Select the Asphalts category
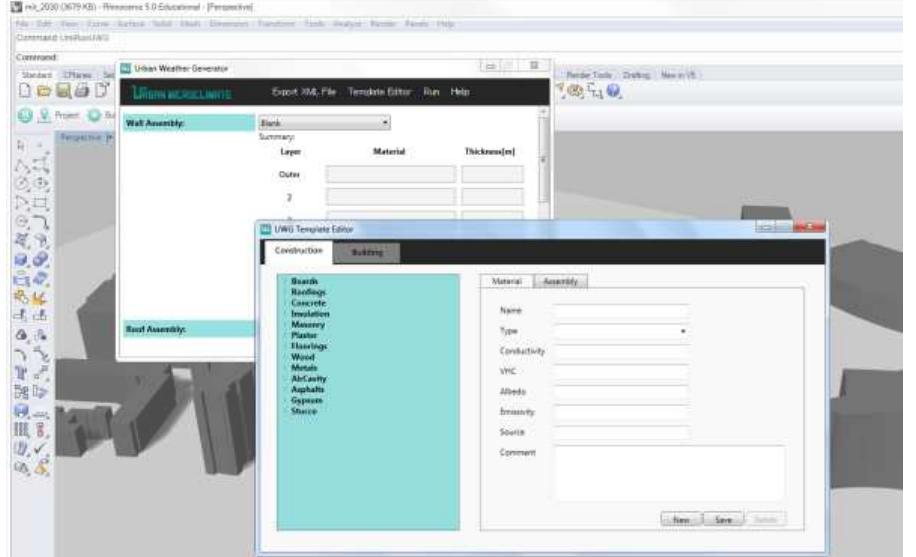Image resolution: width=916 pixels, height=557 pixels. coord(307,389)
